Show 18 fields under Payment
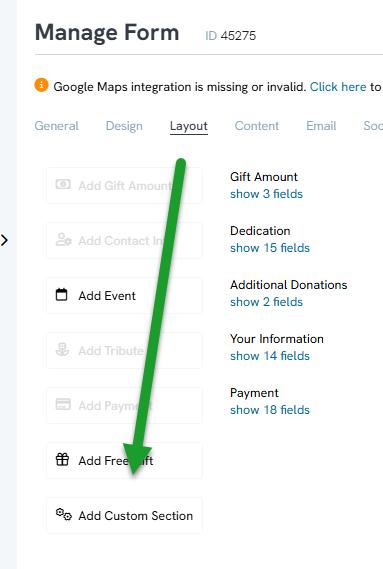The image size is (383, 569). (270, 410)
